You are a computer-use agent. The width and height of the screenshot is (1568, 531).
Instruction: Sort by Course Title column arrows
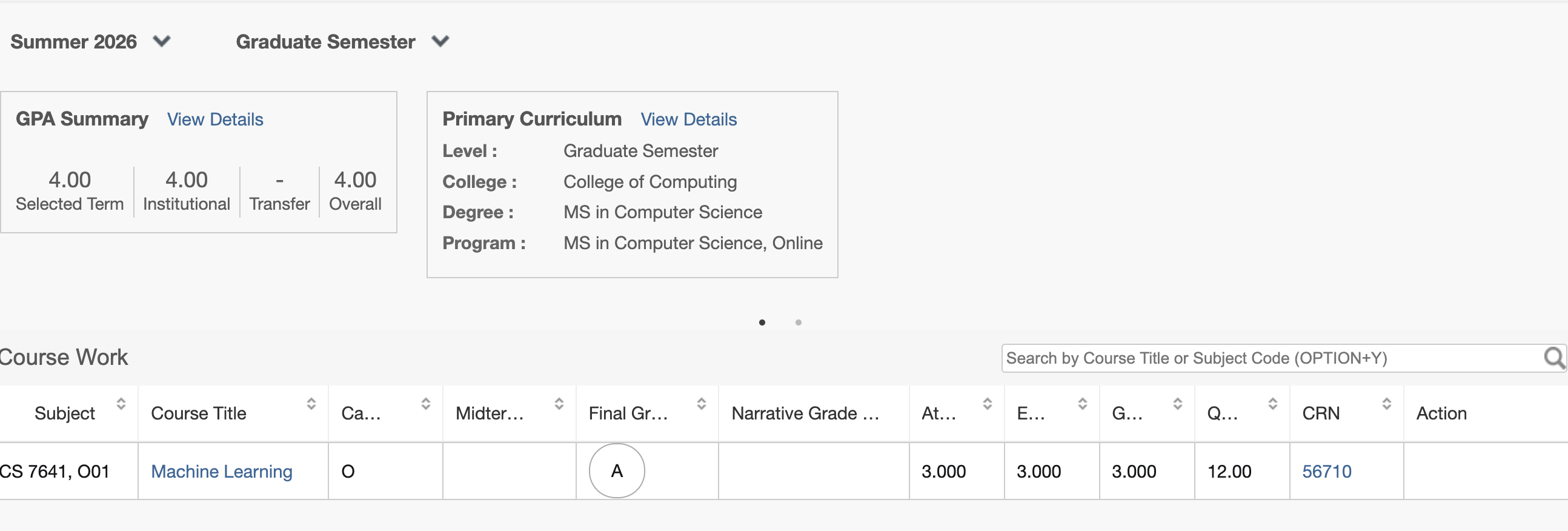pos(311,404)
